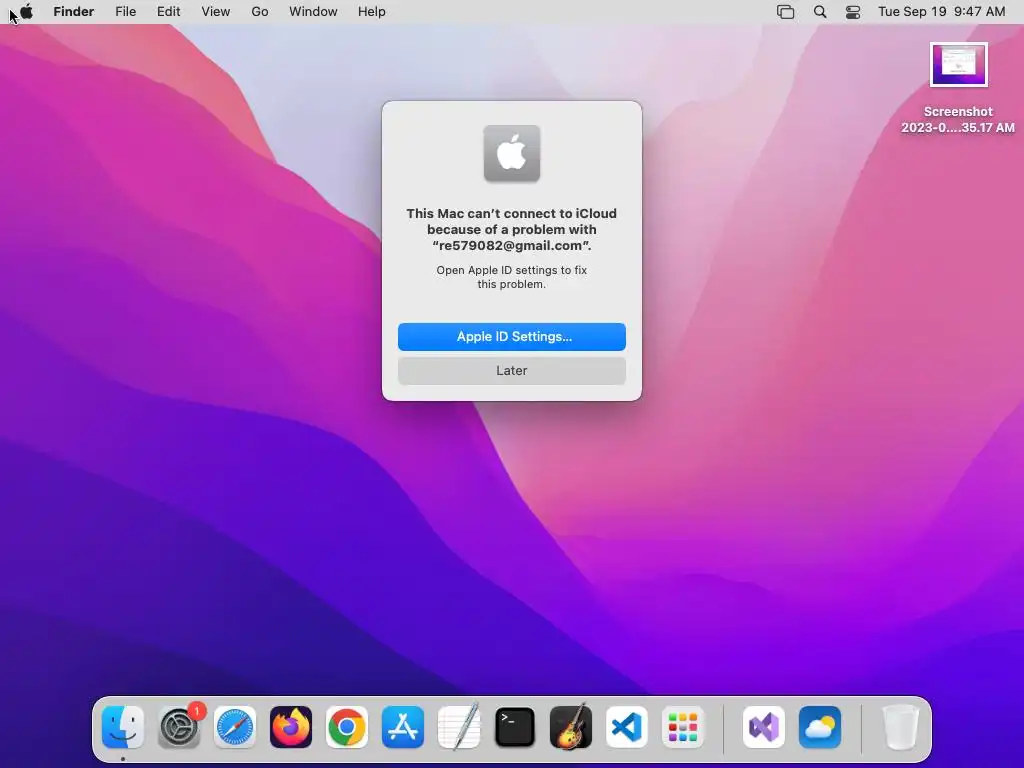Open the Help menu

[x=372, y=12]
